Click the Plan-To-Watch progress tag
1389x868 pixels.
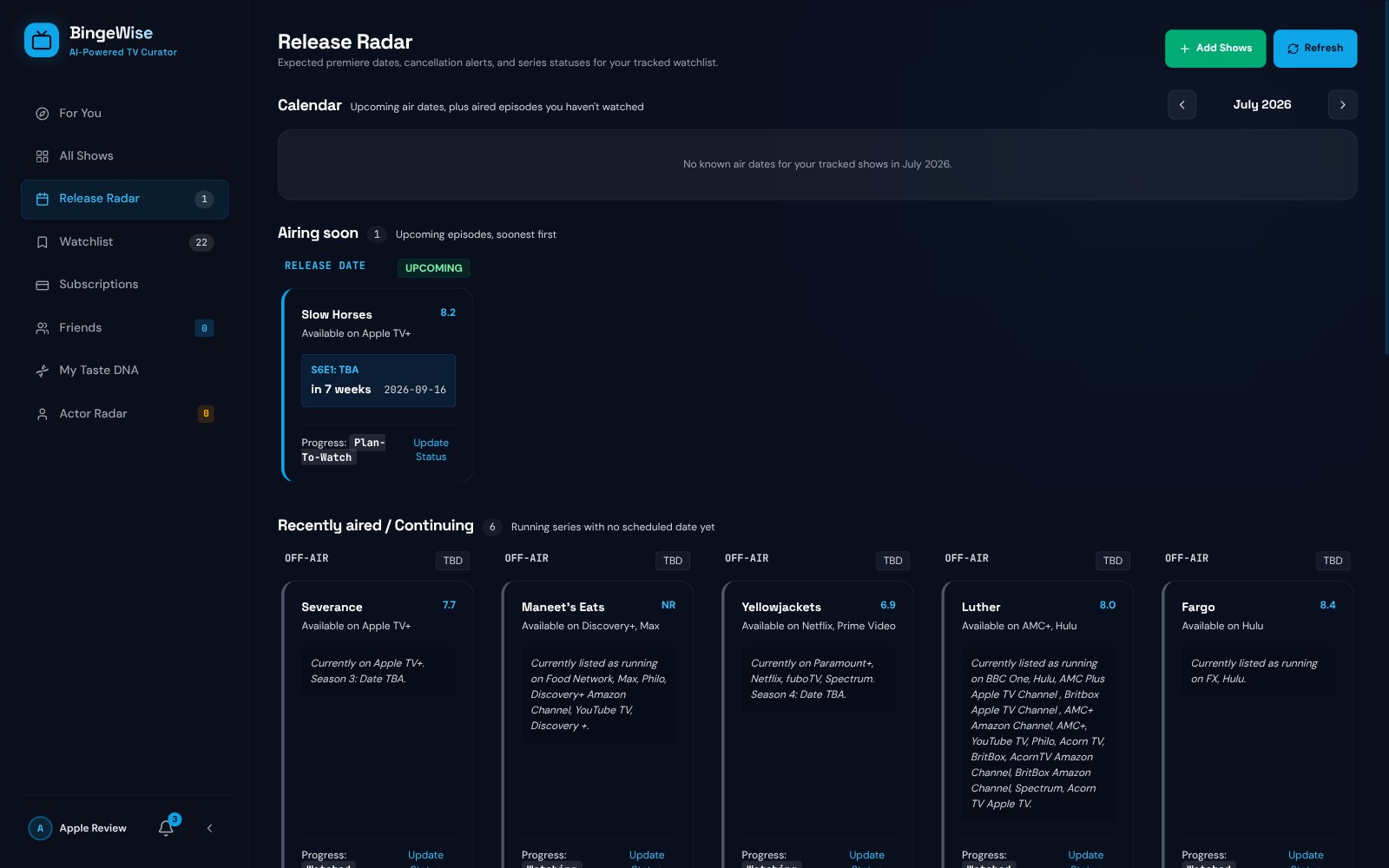[x=343, y=450]
